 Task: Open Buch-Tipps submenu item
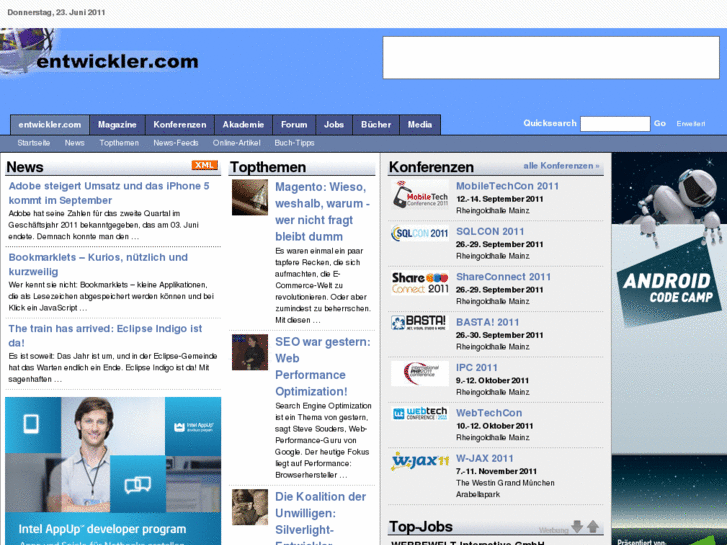pos(294,143)
